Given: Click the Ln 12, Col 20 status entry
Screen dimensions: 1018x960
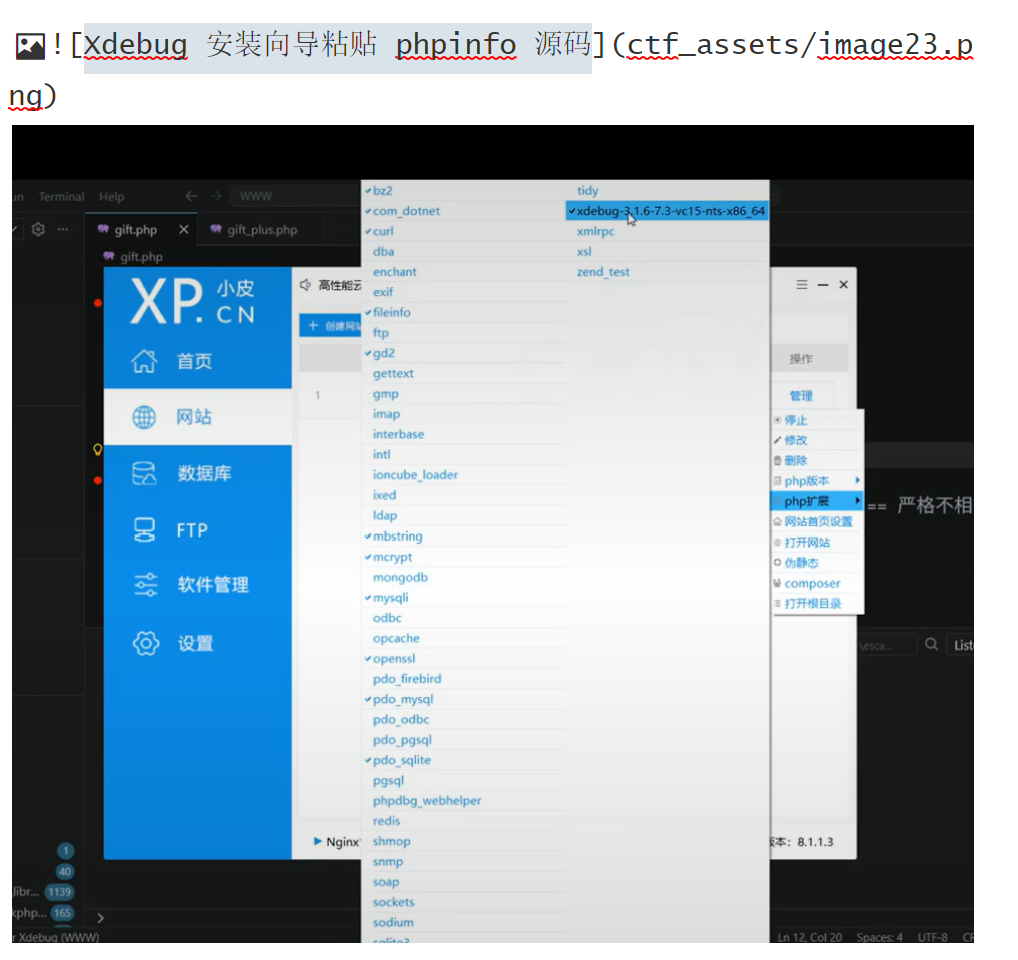Looking at the screenshot, I should (810, 937).
